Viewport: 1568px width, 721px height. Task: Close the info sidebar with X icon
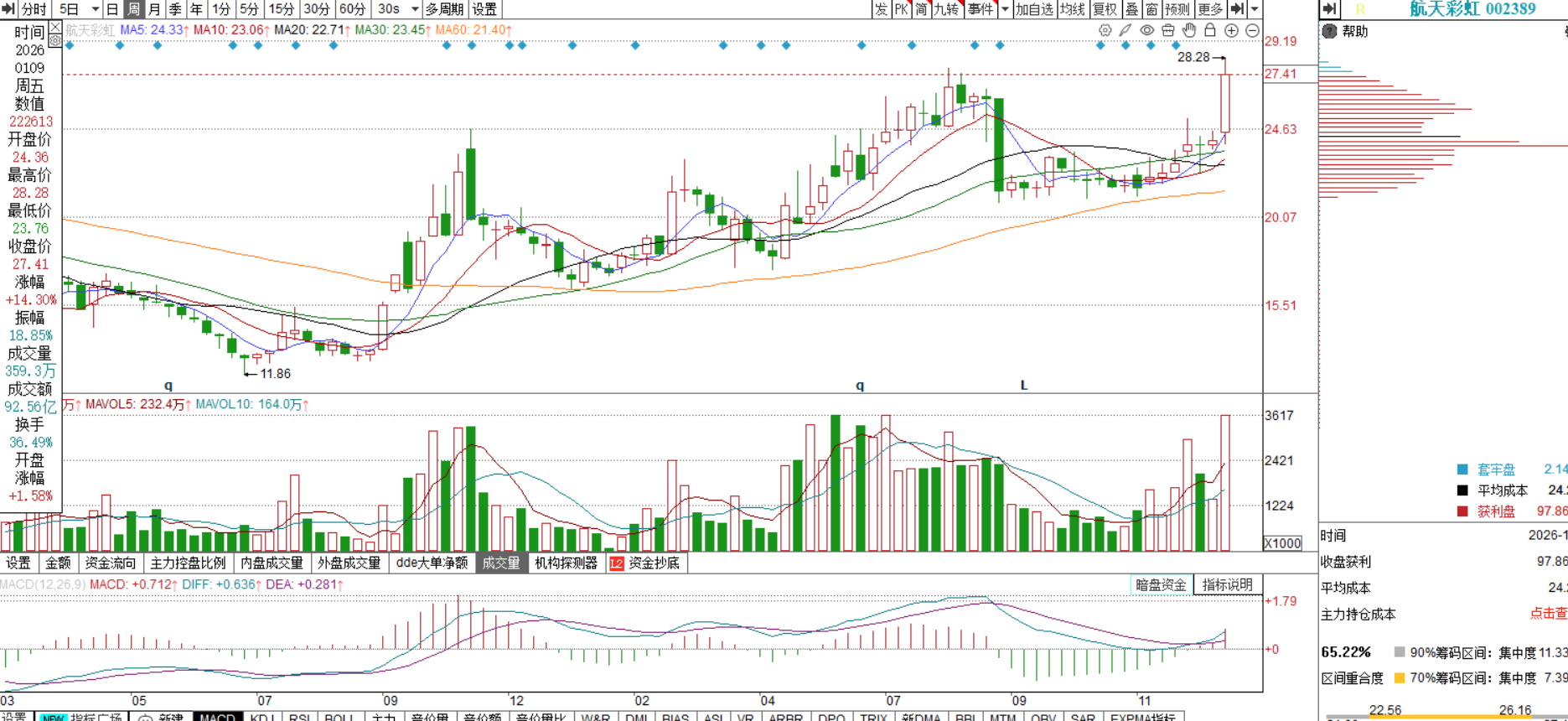pyautogui.click(x=55, y=28)
